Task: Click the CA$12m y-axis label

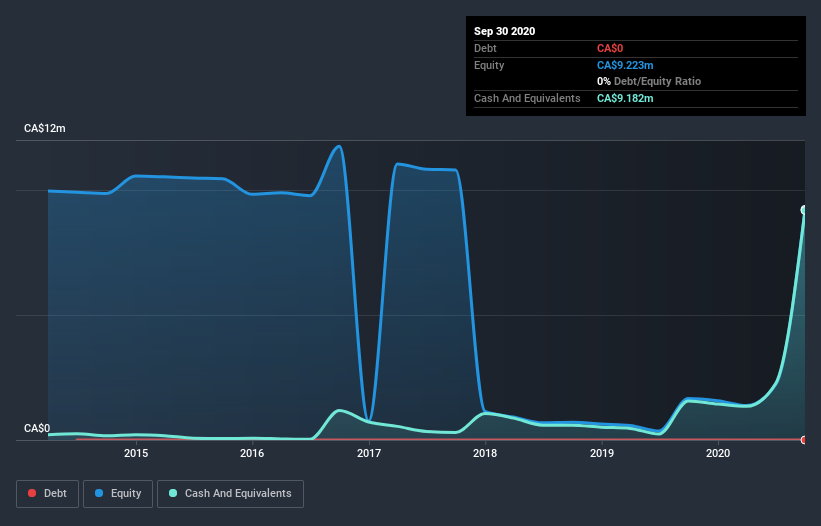Action: click(45, 128)
